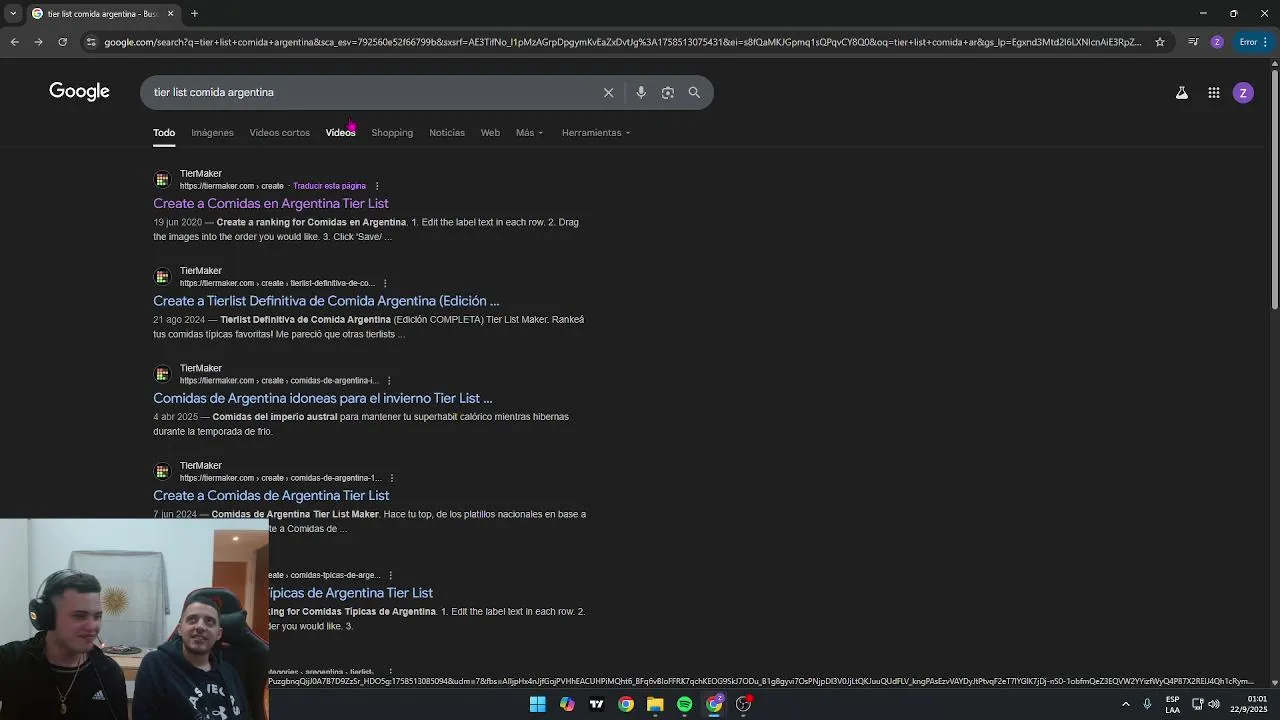Switch to the Web tab

coord(490,132)
